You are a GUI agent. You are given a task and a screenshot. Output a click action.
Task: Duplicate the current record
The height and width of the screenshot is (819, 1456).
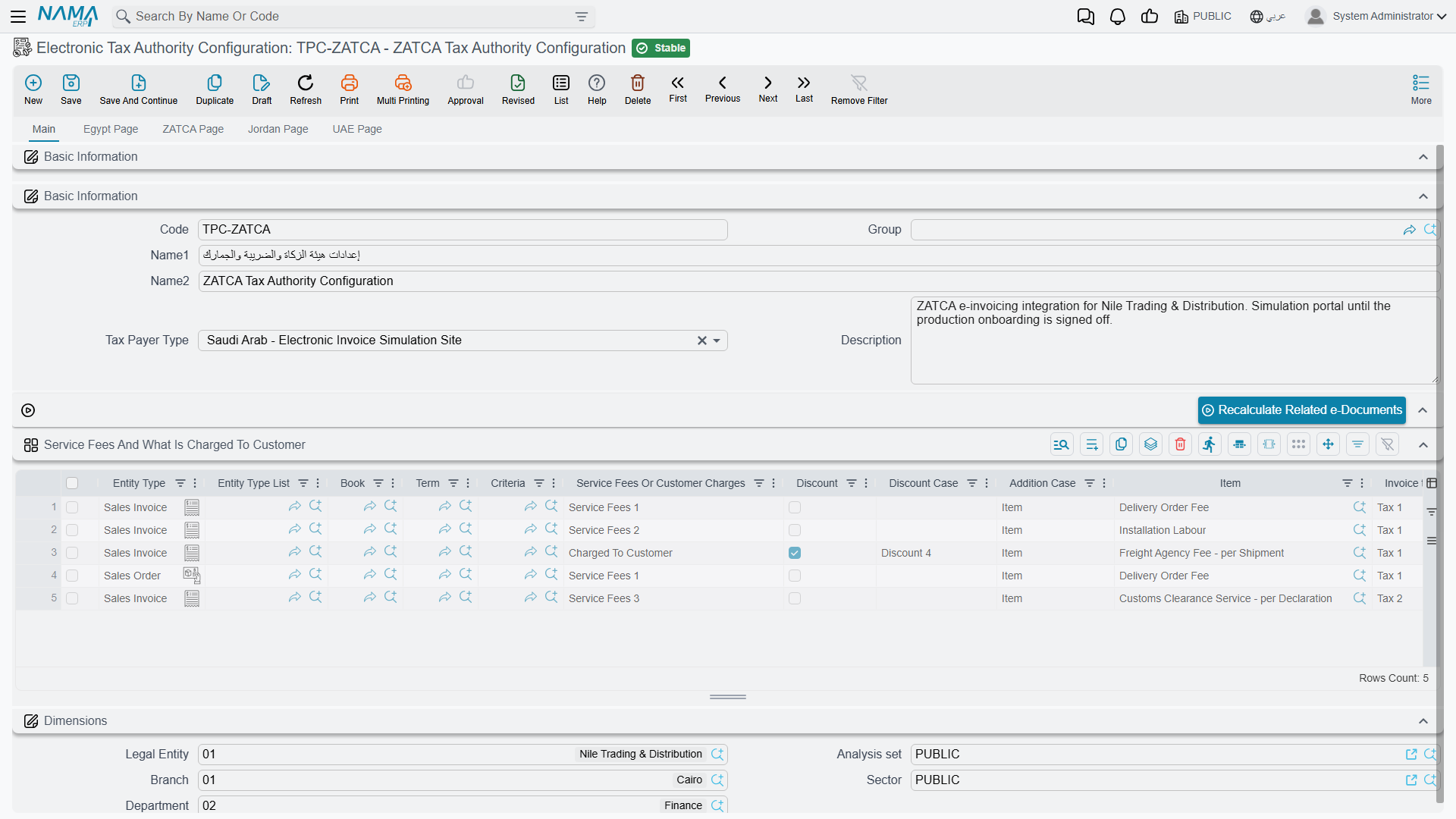(215, 89)
